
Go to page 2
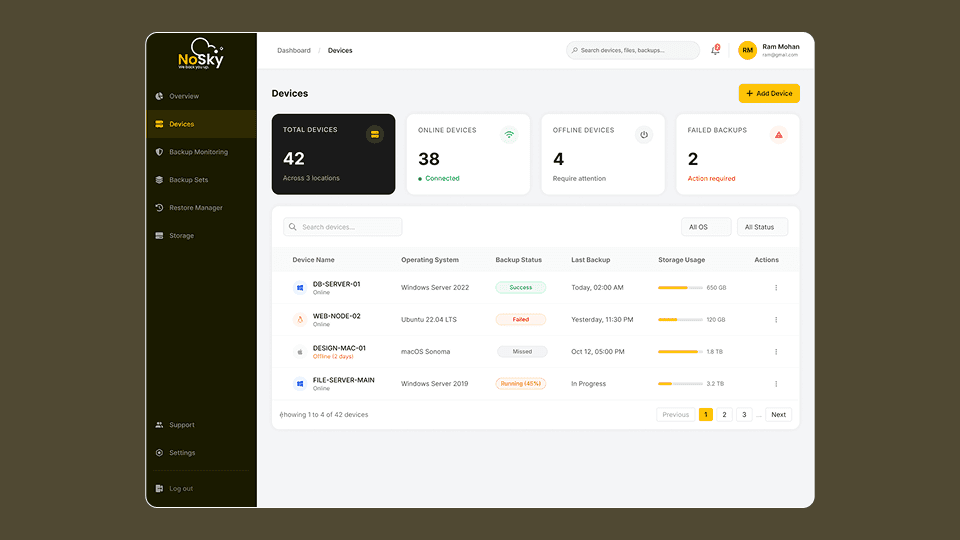coord(724,414)
